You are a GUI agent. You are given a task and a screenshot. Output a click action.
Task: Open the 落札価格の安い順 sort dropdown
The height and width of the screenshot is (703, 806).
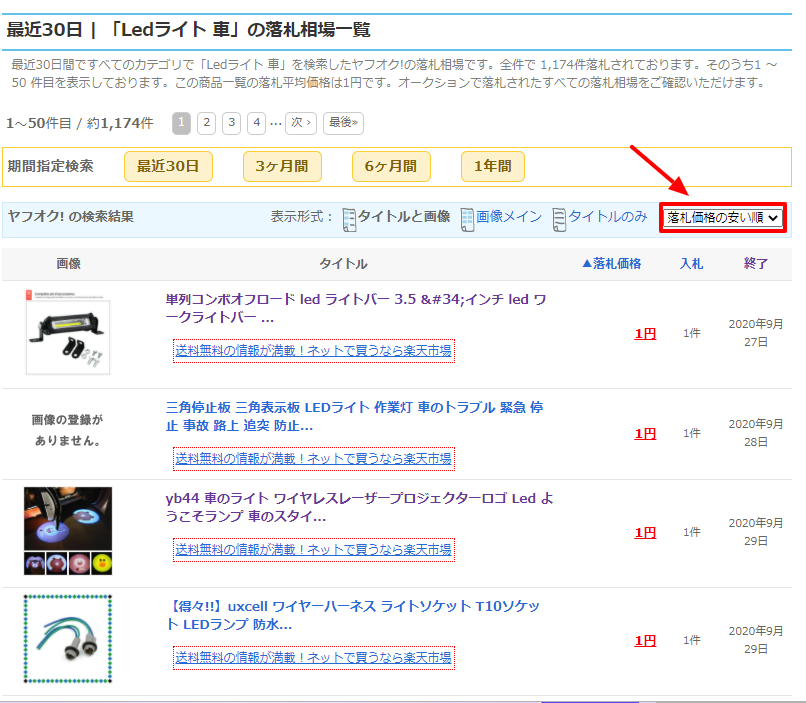pos(723,217)
